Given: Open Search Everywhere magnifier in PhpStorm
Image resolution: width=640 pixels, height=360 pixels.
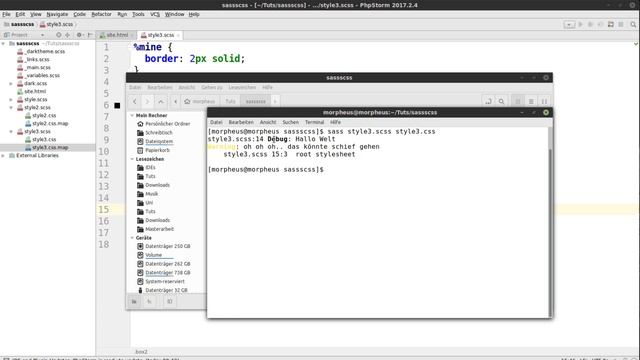Looking at the screenshot, I should [x=633, y=24].
